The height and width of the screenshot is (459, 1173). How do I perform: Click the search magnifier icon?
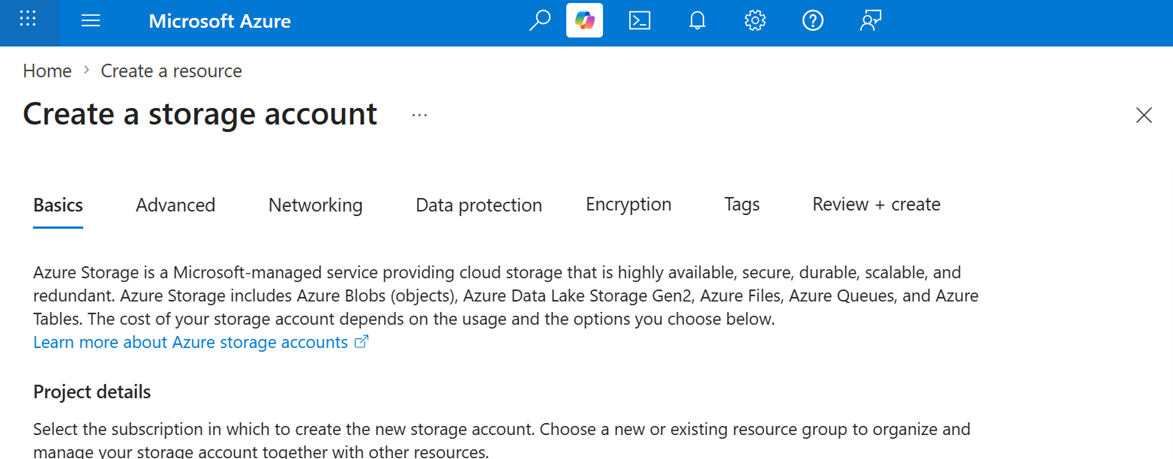coord(539,21)
